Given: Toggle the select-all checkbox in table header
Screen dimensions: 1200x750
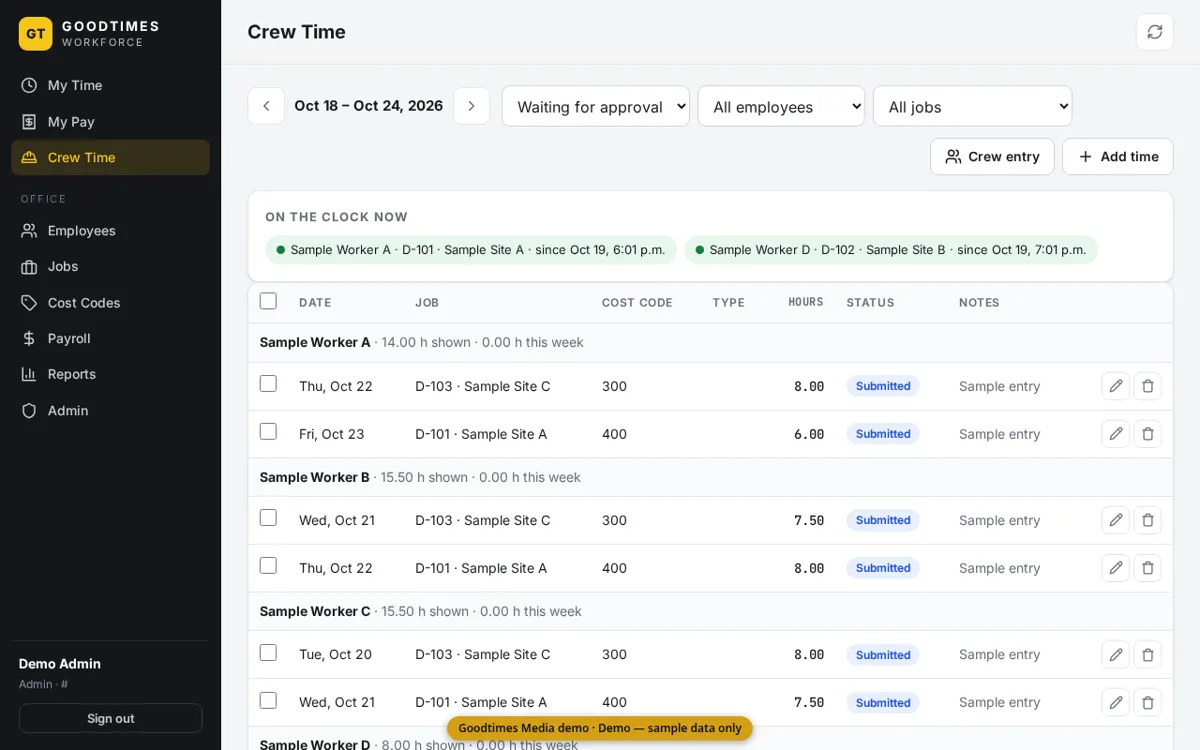Looking at the screenshot, I should coord(268,301).
